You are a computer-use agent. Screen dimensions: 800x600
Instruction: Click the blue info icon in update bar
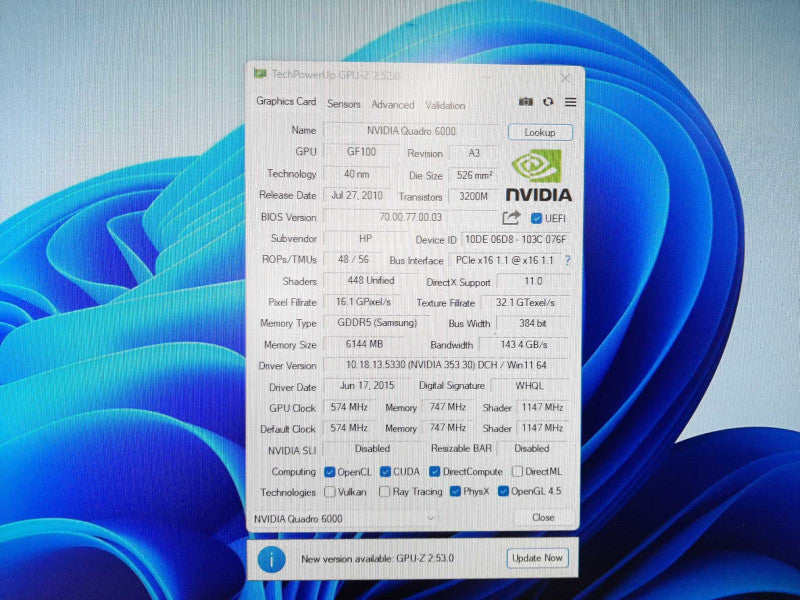pos(271,560)
